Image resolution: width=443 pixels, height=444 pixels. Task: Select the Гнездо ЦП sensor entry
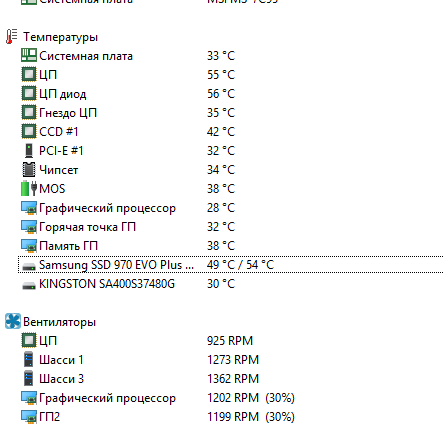click(x=128, y=113)
